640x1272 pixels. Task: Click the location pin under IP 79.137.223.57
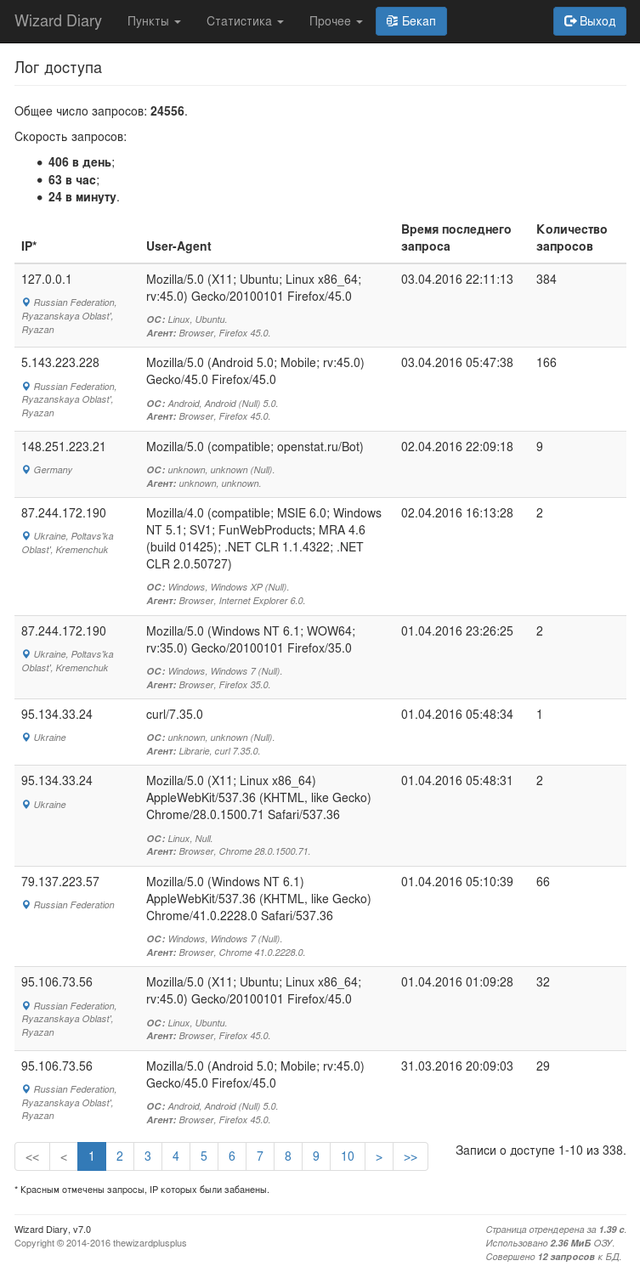pyautogui.click(x=26, y=905)
